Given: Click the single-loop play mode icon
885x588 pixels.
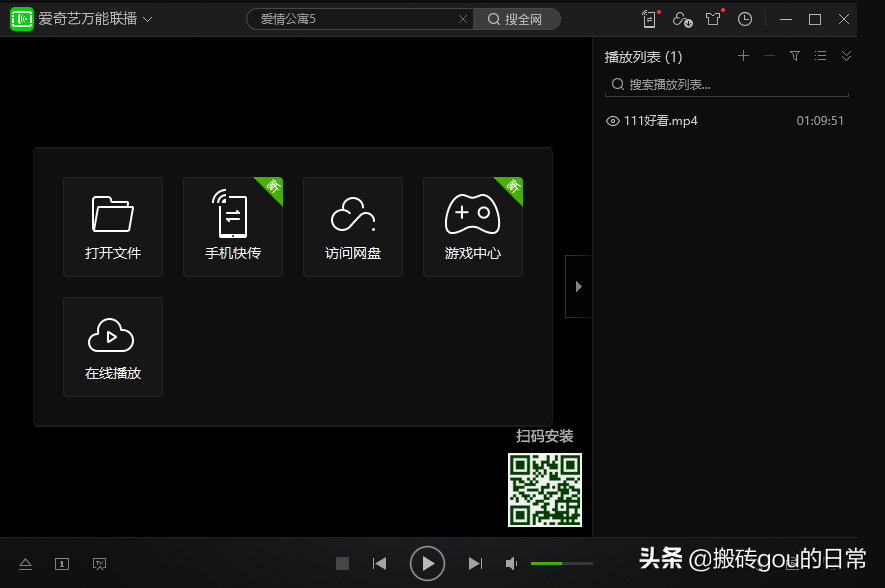Looking at the screenshot, I should (62, 564).
